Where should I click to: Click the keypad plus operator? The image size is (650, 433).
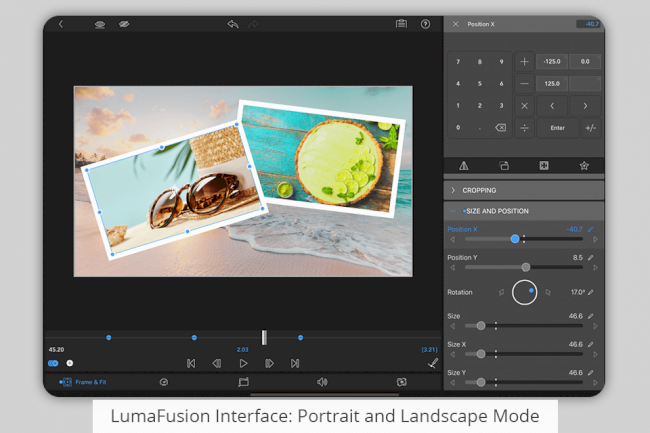524,62
